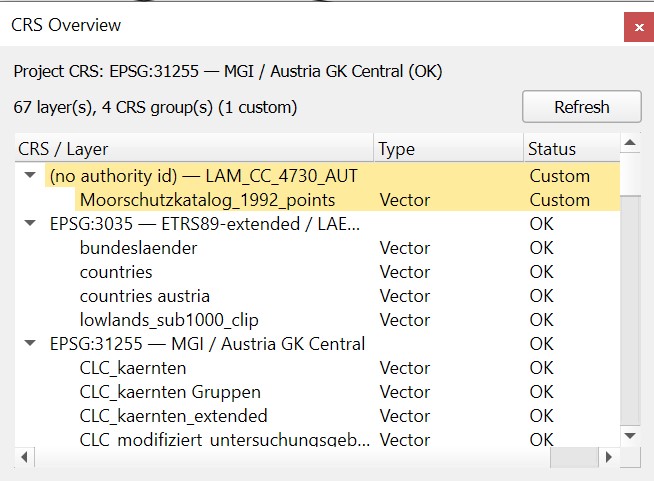Select the CLC_kaernten layer row
Image resolution: width=654 pixels, height=481 pixels.
(317, 368)
